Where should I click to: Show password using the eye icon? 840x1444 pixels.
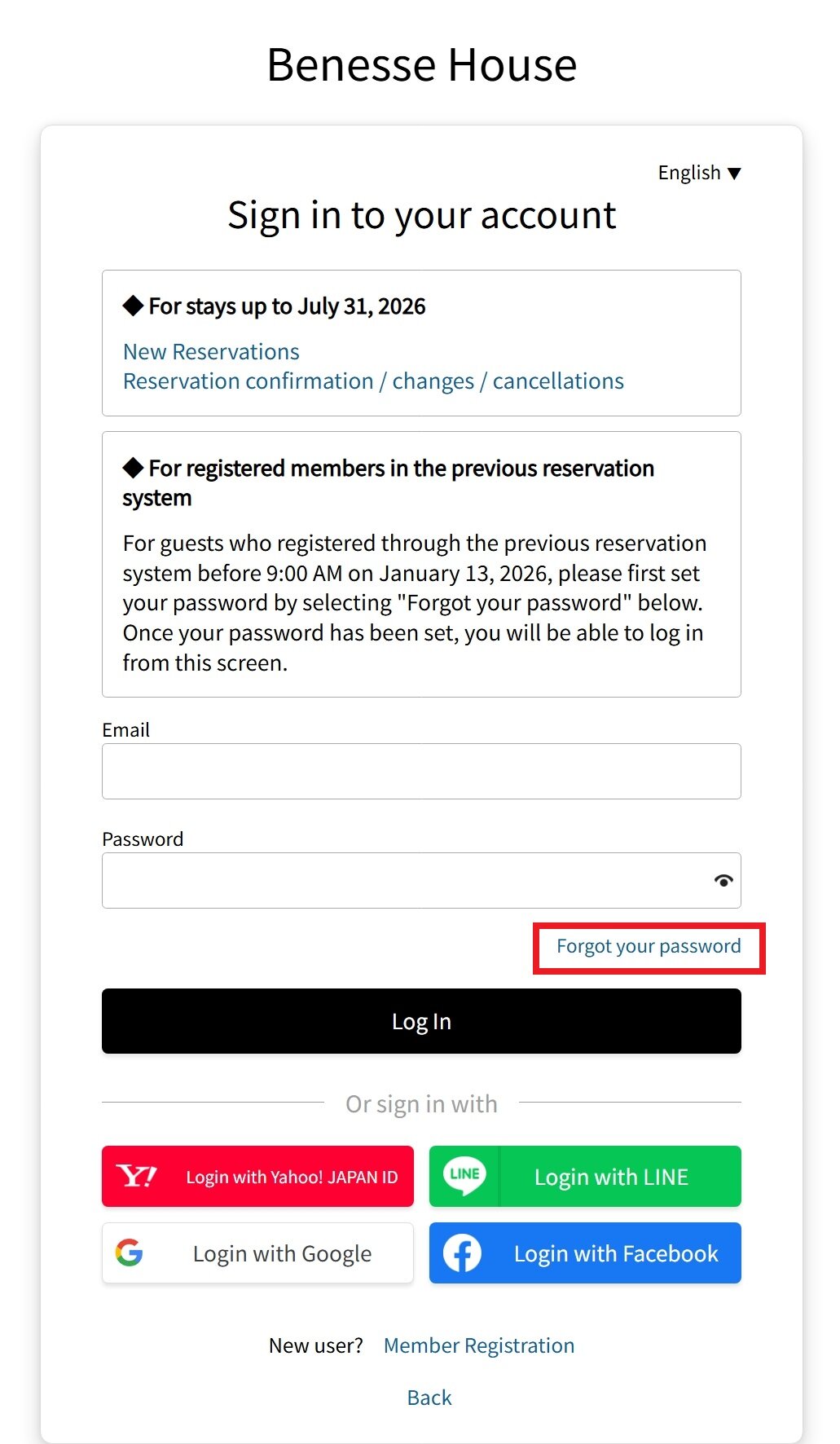pyautogui.click(x=723, y=880)
